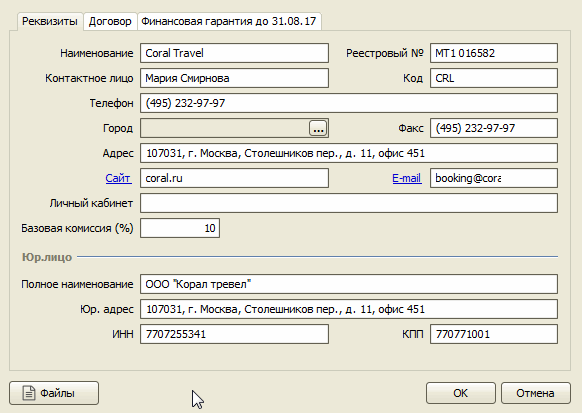Click the Город label

pyautogui.click(x=118, y=128)
